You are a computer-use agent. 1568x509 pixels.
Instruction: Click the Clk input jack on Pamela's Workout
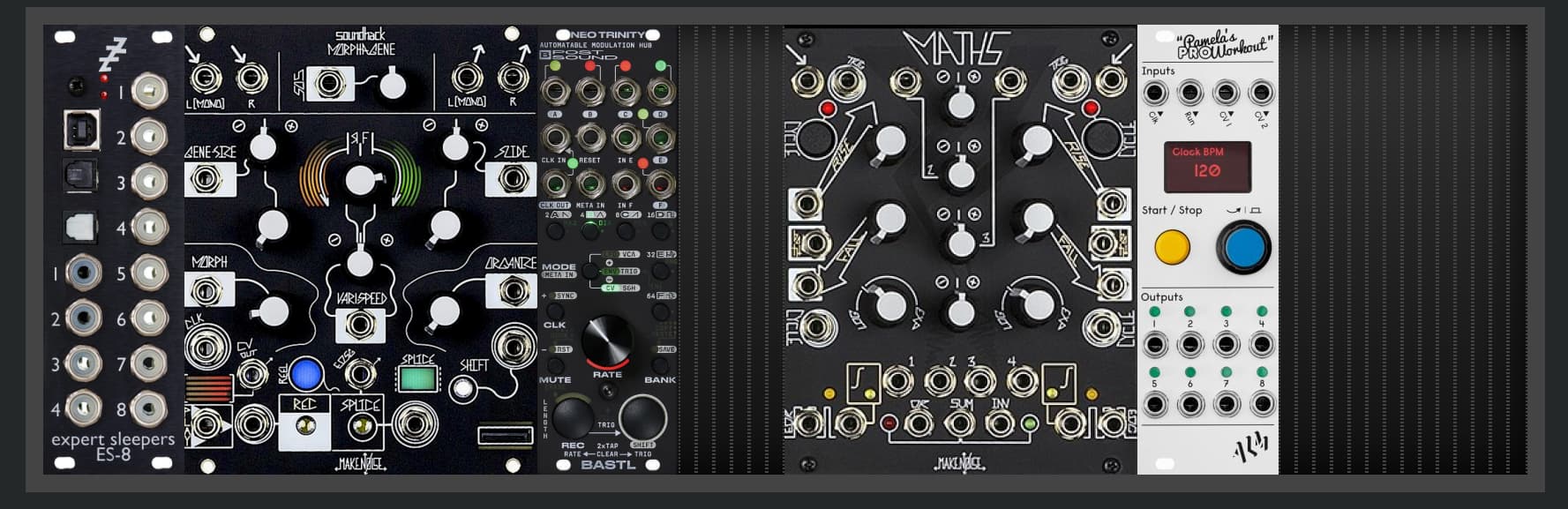pyautogui.click(x=1154, y=93)
